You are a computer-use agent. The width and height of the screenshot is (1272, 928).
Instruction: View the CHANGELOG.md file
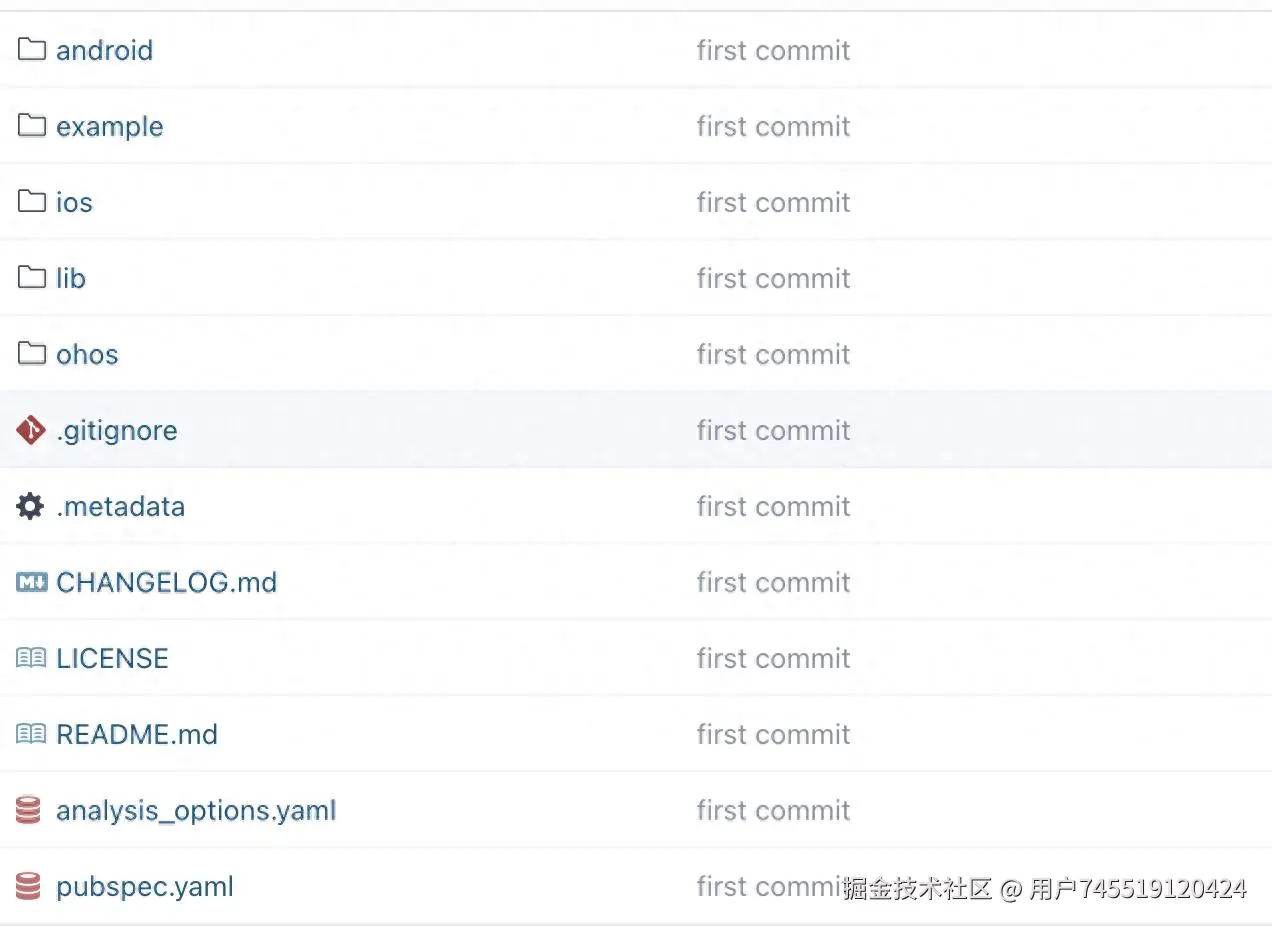pyautogui.click(x=166, y=582)
